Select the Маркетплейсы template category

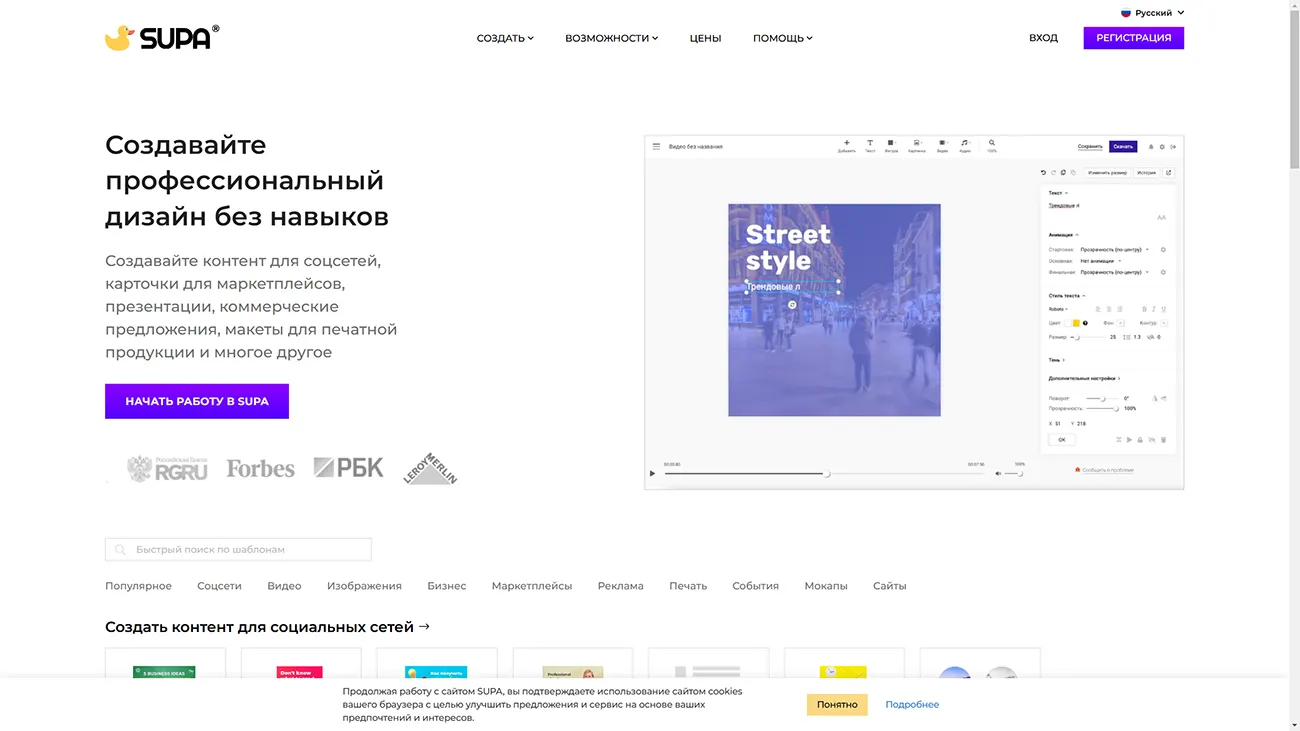tap(531, 586)
